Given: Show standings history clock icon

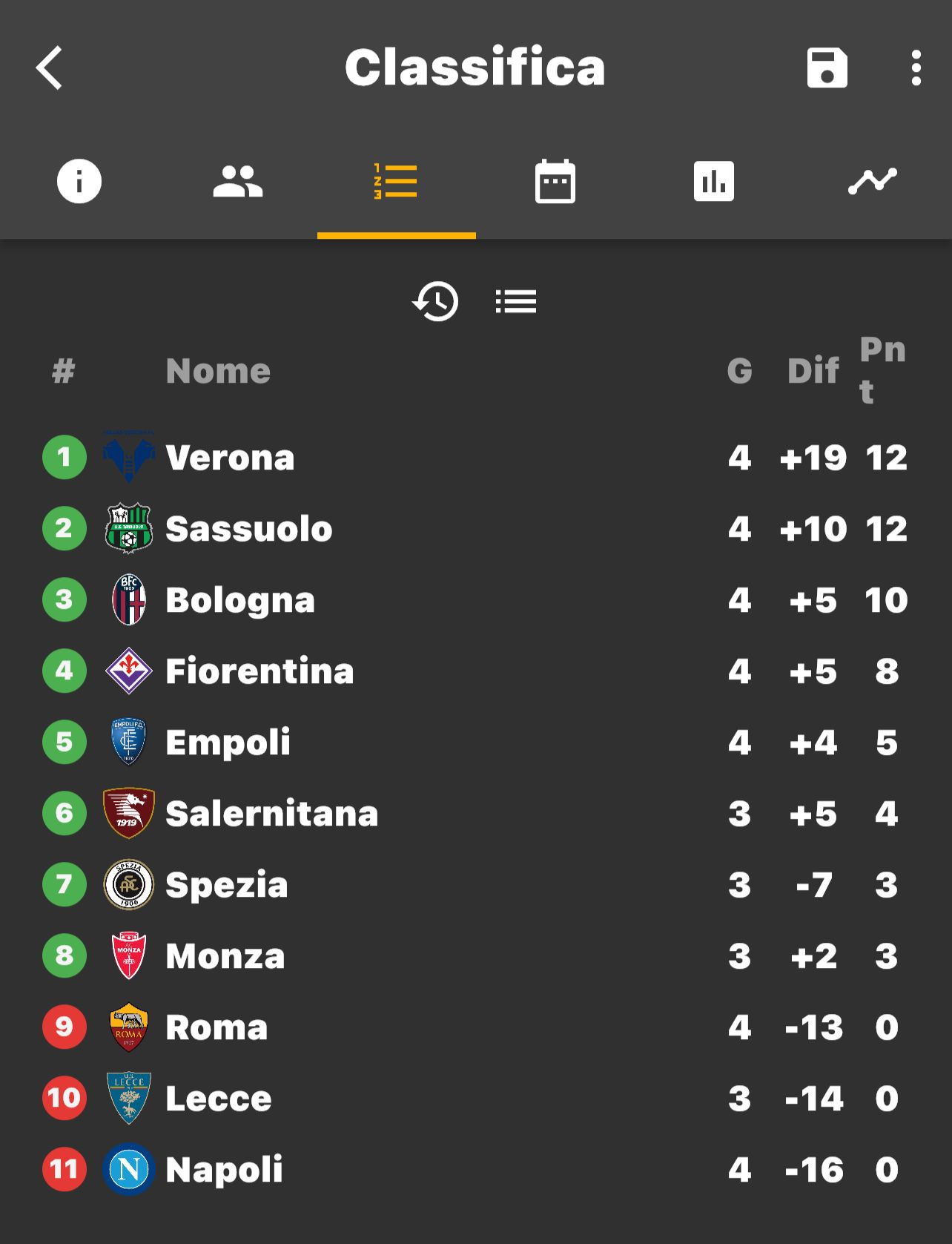Looking at the screenshot, I should [x=435, y=301].
